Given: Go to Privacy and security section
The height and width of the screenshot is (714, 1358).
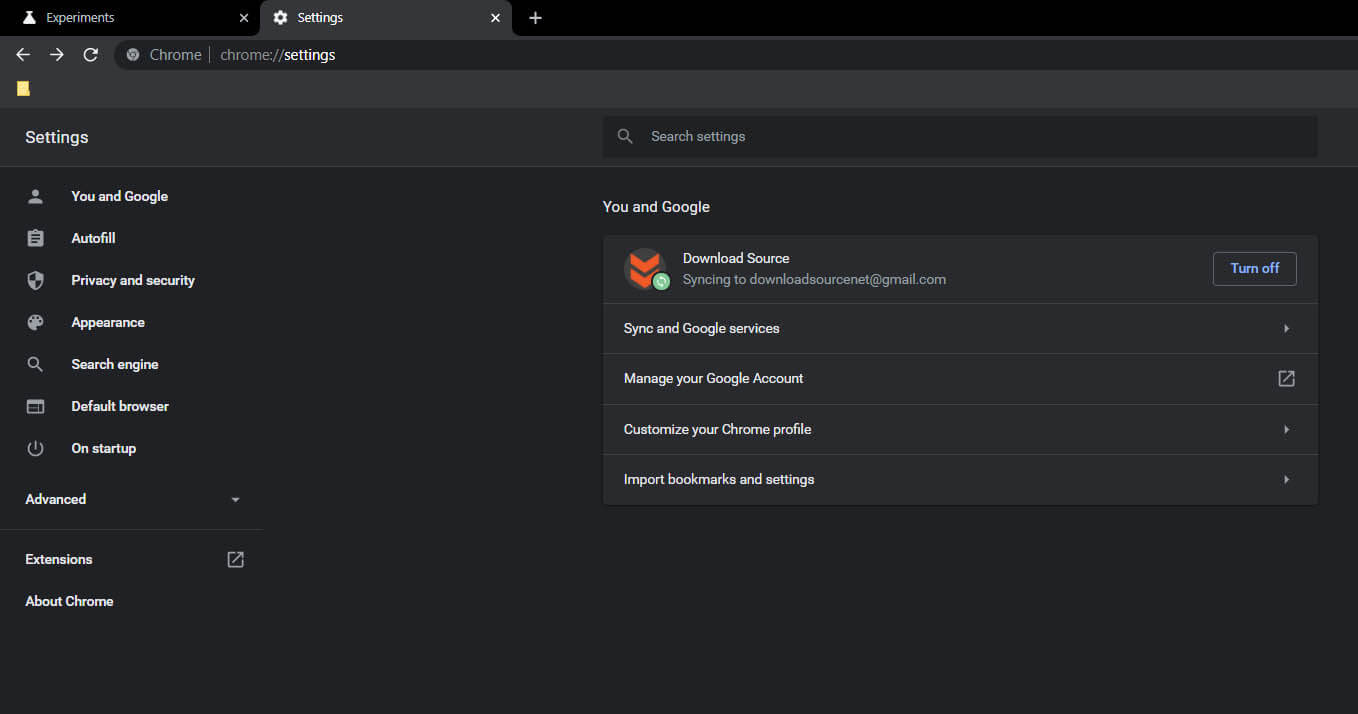Looking at the screenshot, I should (133, 280).
